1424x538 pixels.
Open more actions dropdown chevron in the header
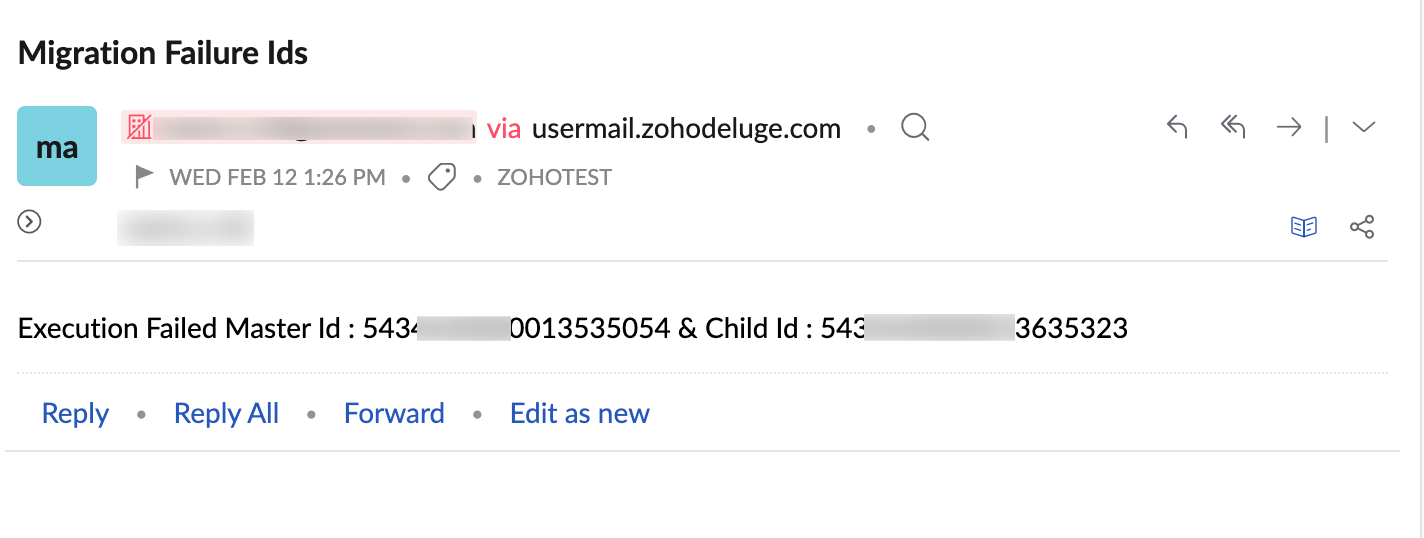(x=1363, y=127)
